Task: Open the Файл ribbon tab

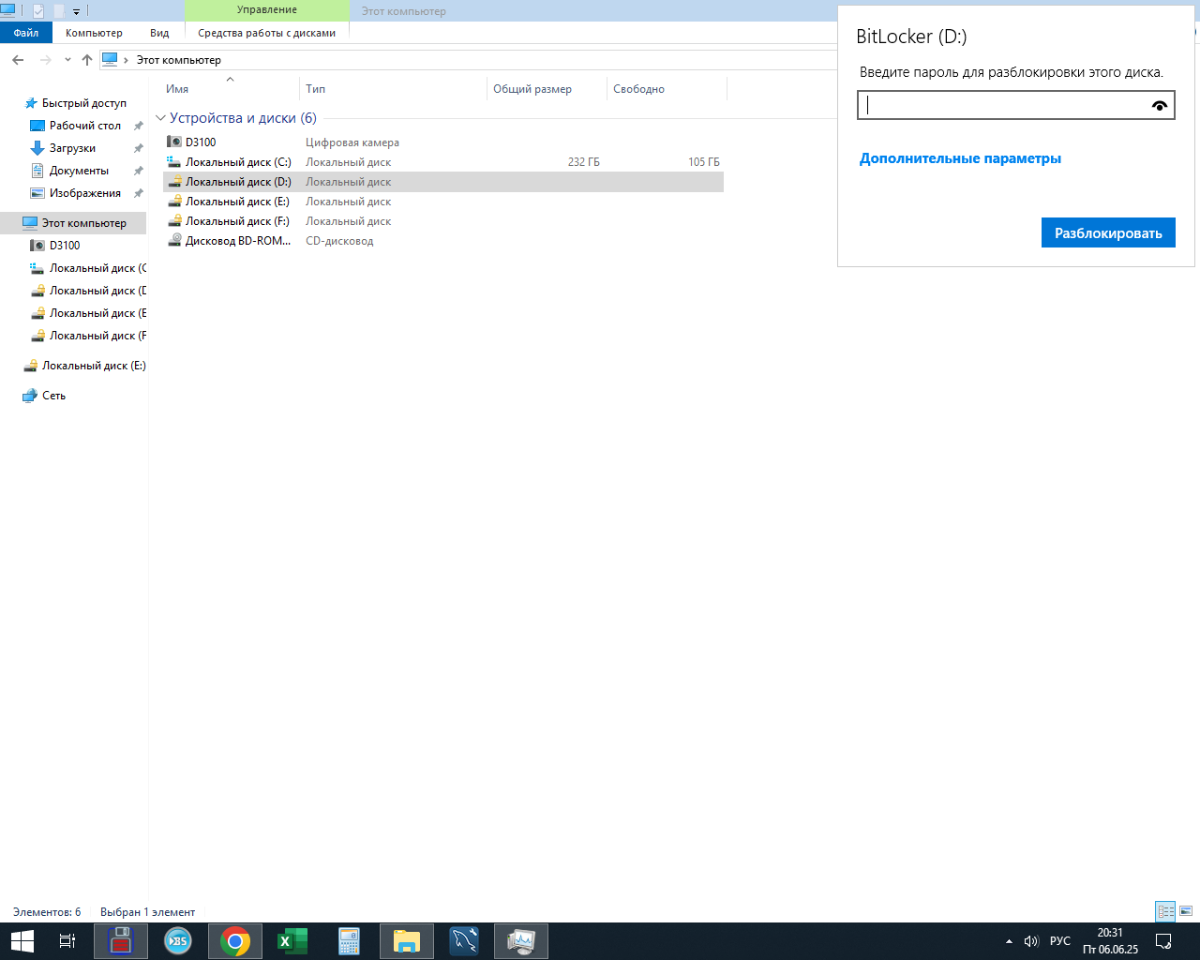Action: pyautogui.click(x=26, y=33)
